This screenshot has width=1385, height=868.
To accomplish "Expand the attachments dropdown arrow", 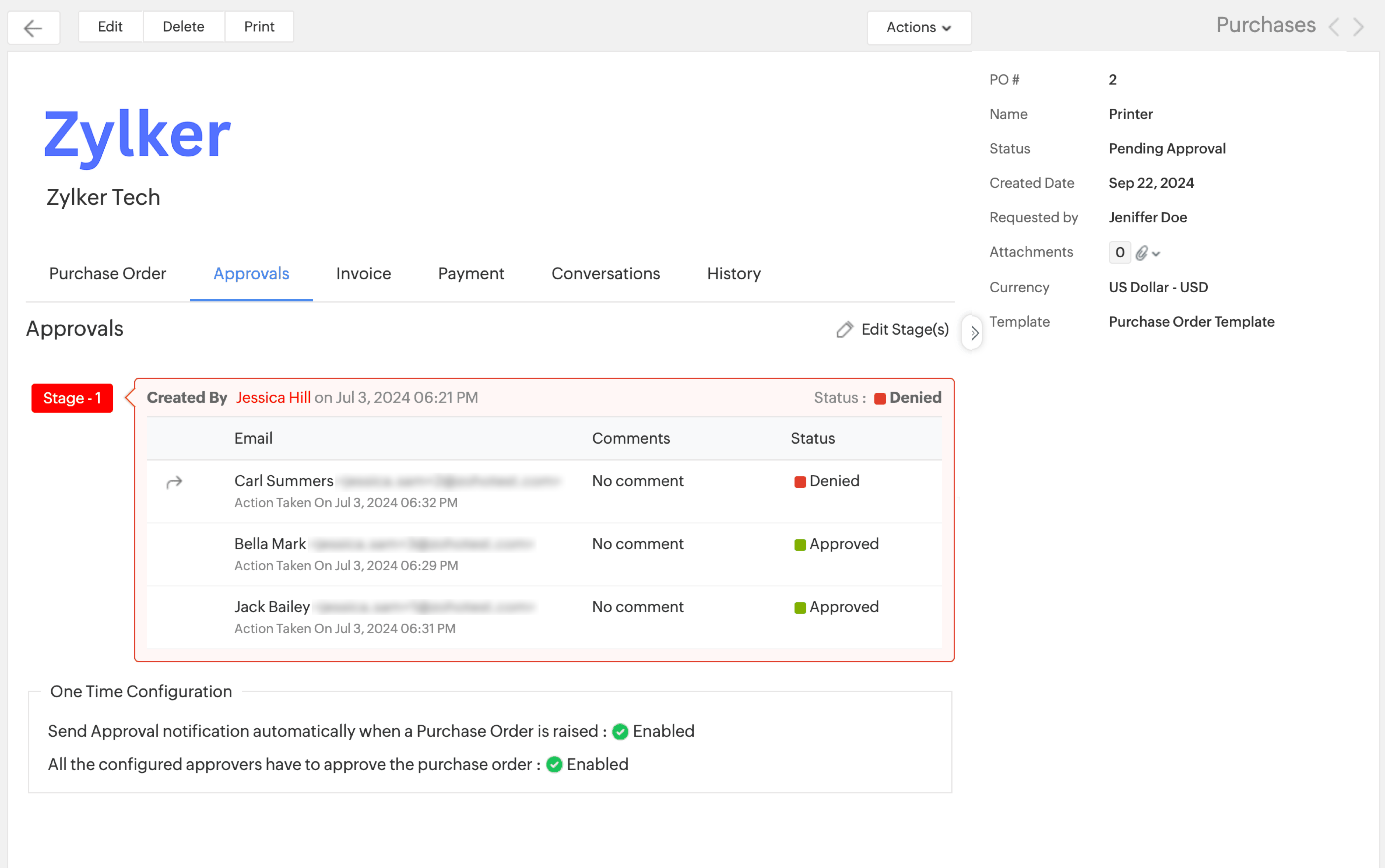I will click(x=1156, y=254).
